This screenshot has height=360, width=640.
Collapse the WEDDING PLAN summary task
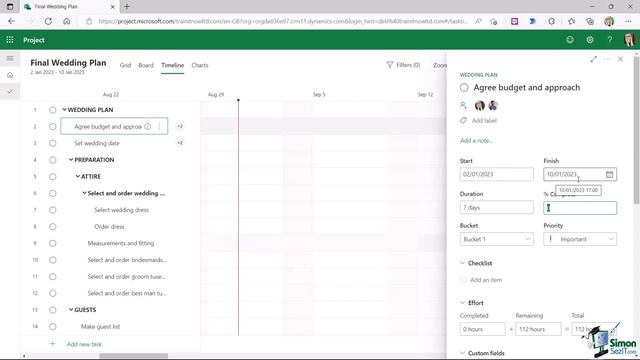point(64,109)
